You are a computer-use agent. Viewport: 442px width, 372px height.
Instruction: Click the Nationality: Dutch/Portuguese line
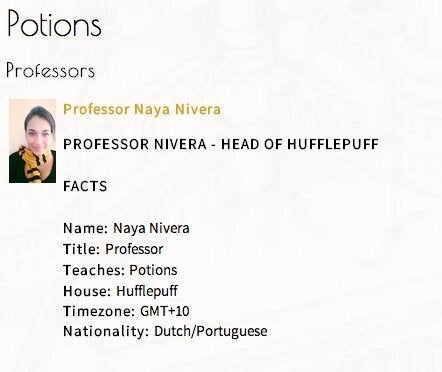[x=165, y=331]
